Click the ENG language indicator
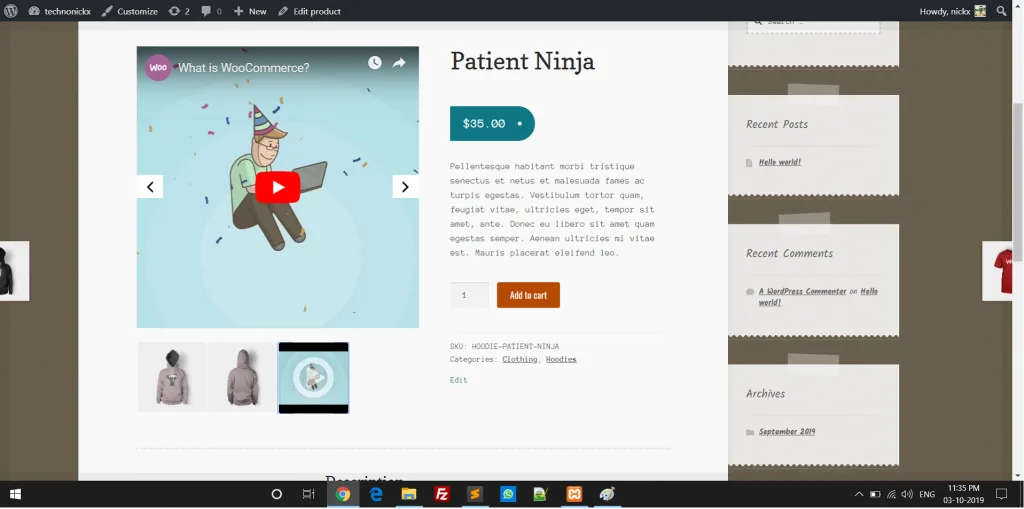Viewport: 1024px width, 509px height. (x=927, y=495)
